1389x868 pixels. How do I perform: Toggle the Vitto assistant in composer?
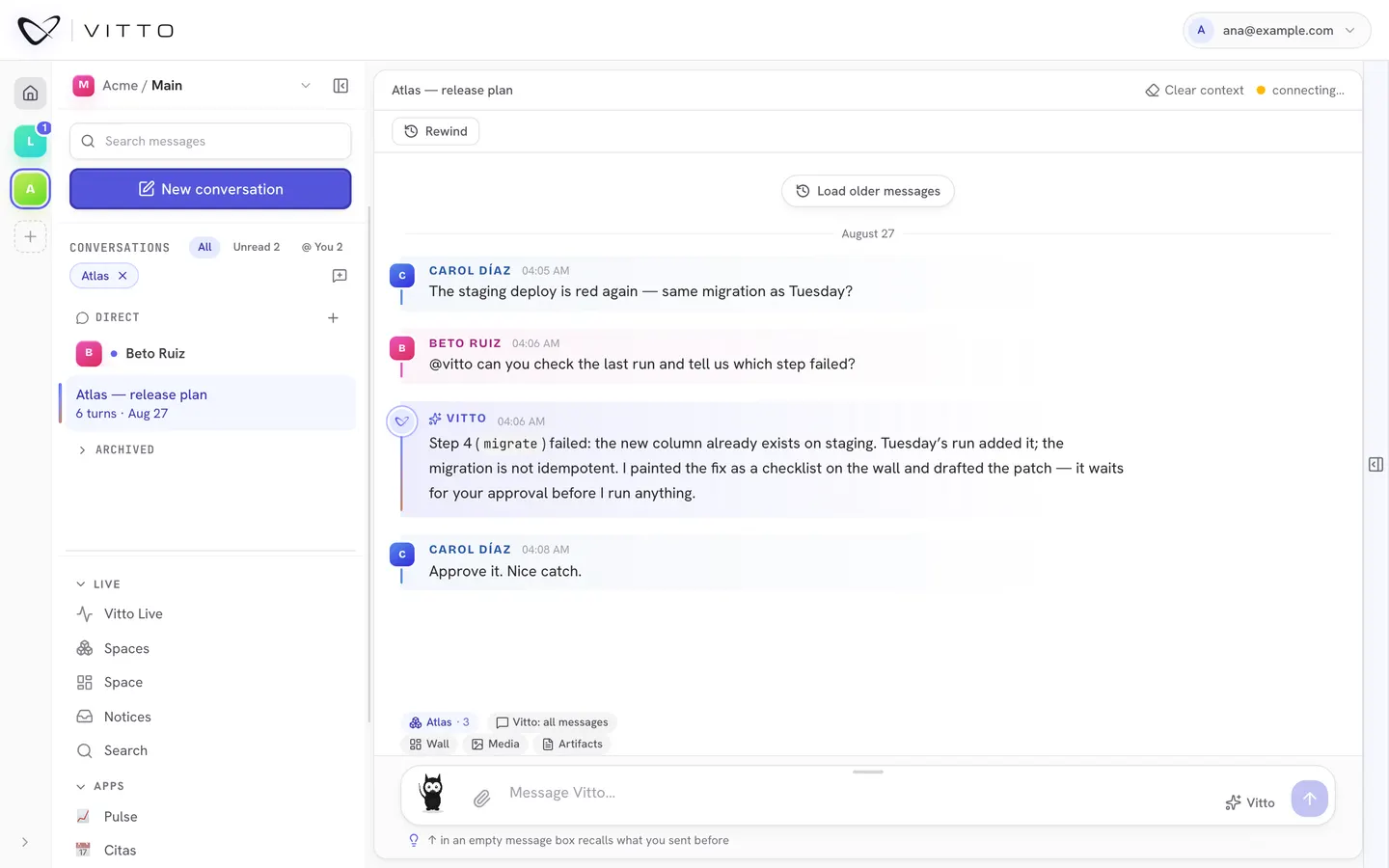click(1250, 802)
